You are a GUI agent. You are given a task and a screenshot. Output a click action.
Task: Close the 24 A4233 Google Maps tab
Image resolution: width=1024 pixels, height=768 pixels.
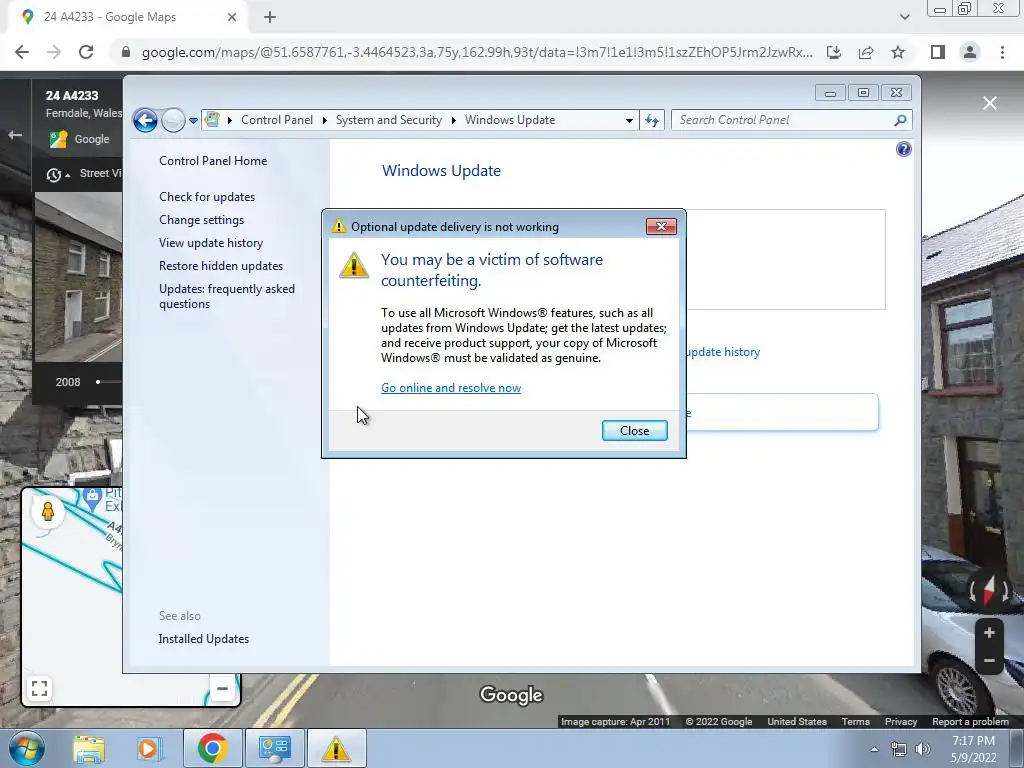point(232,17)
